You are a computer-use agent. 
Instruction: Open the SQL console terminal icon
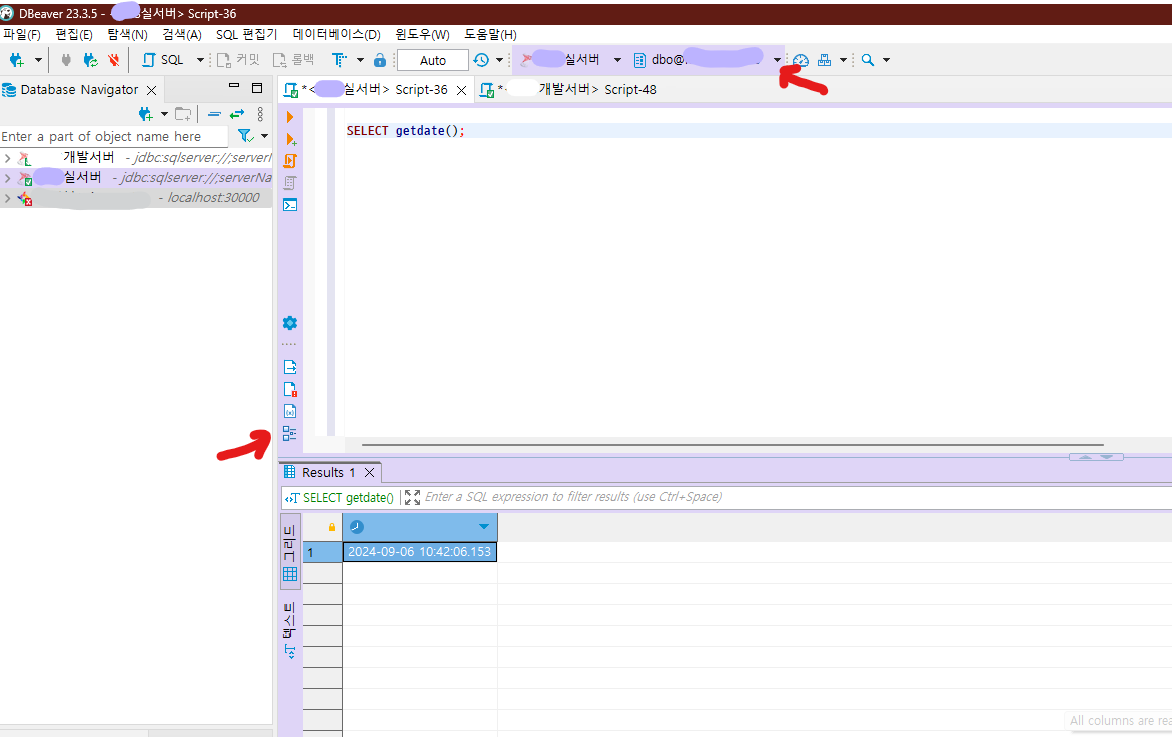tap(290, 205)
